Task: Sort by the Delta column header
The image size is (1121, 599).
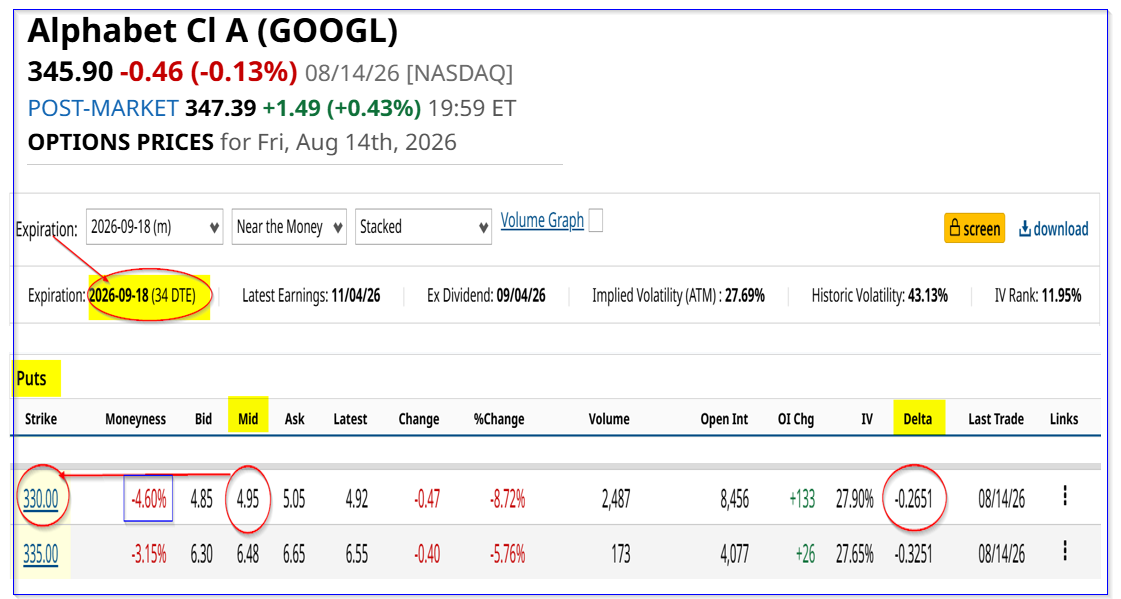Action: coord(917,419)
